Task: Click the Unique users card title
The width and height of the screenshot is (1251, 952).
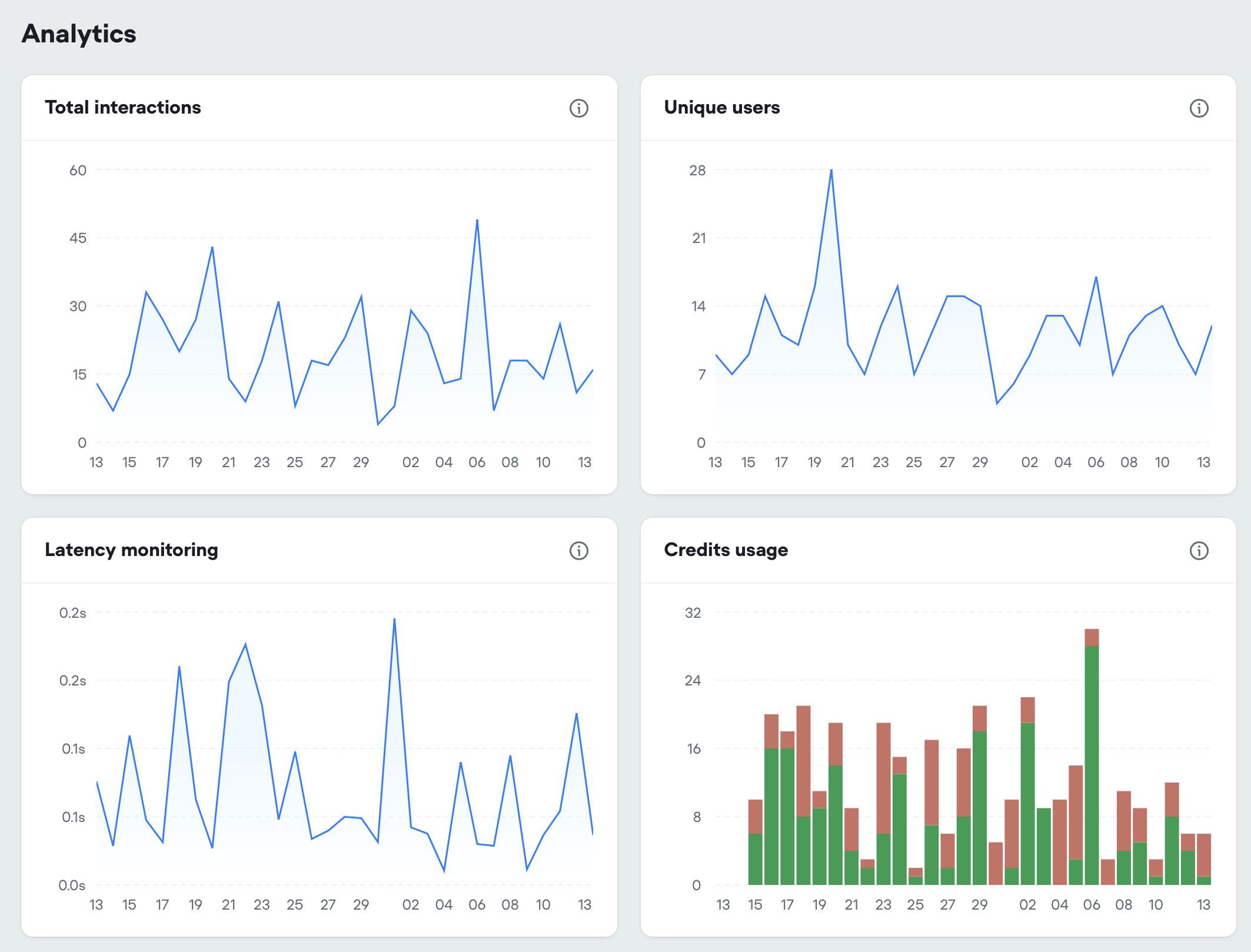Action: [x=721, y=108]
